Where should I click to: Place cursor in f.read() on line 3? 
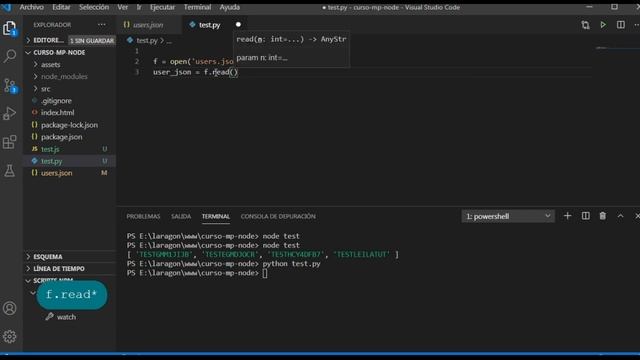point(220,72)
